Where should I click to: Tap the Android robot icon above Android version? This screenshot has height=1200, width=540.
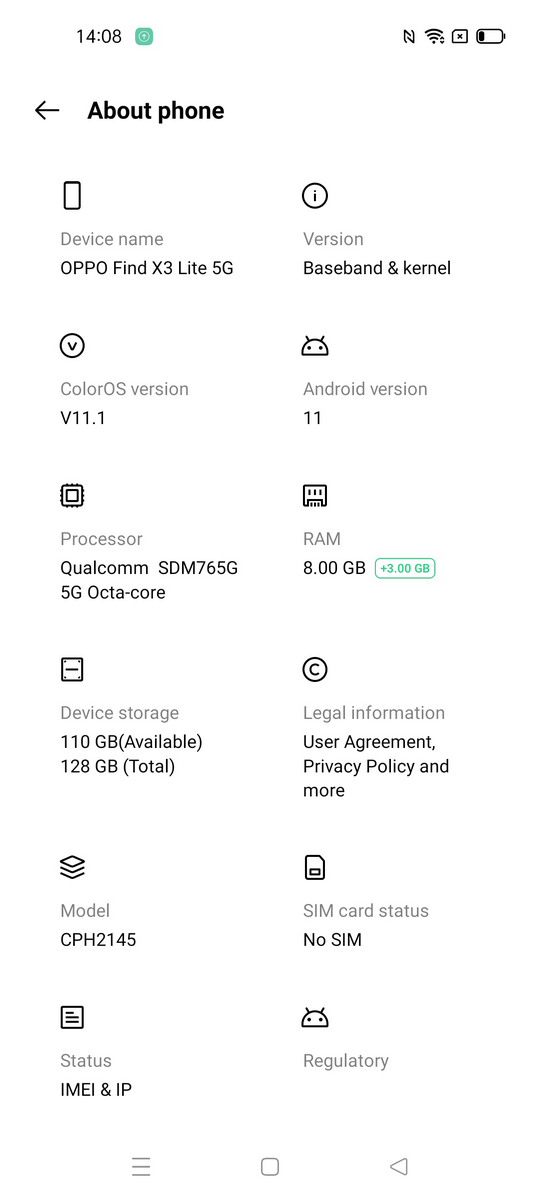315,347
